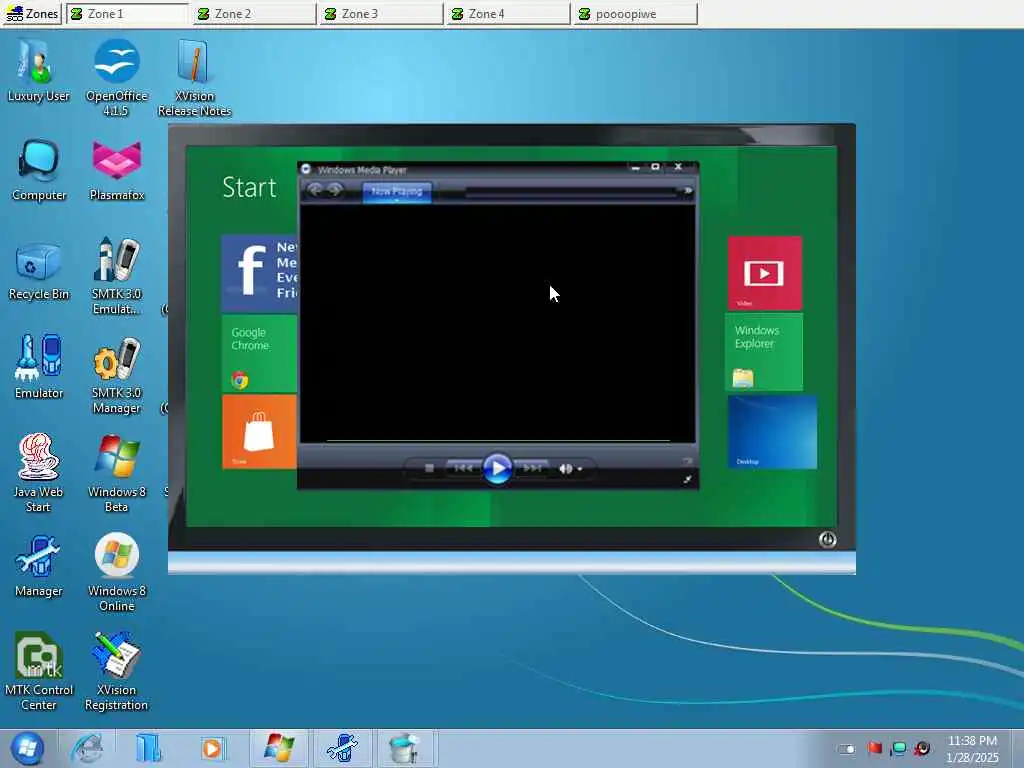Skip to next track in Media Player
The height and width of the screenshot is (768, 1024).
[x=532, y=468]
